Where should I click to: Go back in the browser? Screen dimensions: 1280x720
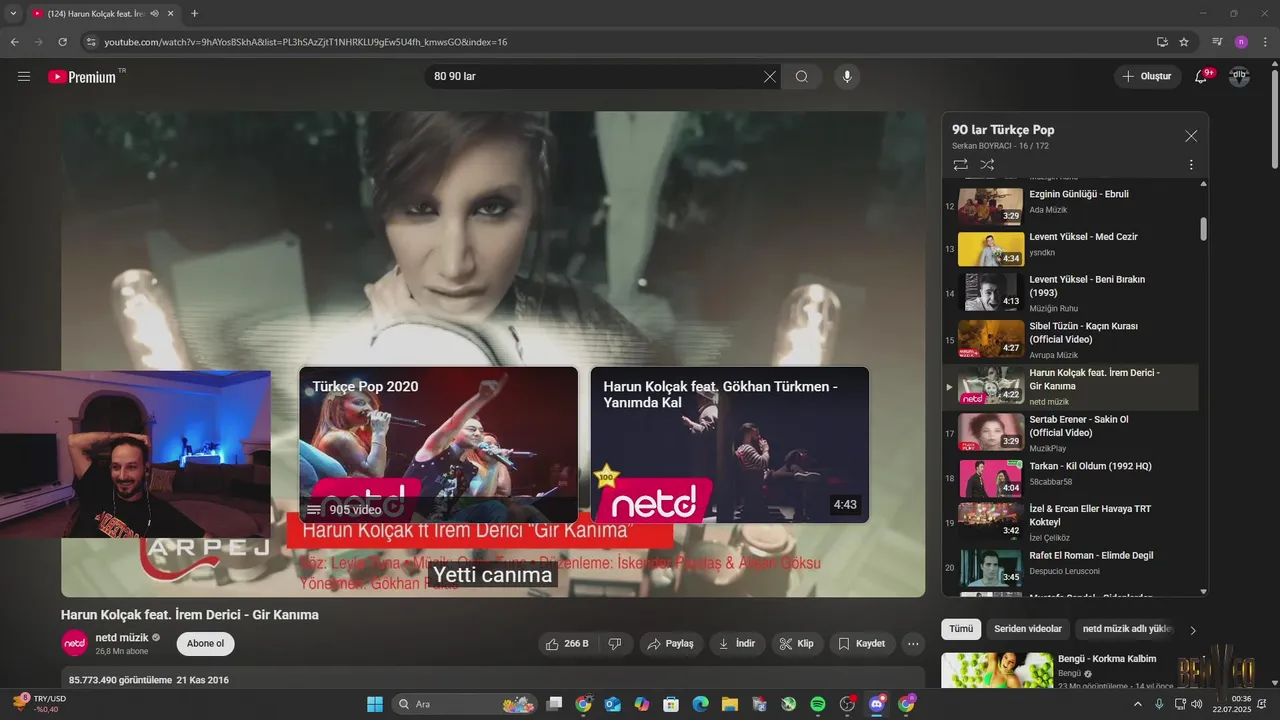[x=14, y=42]
